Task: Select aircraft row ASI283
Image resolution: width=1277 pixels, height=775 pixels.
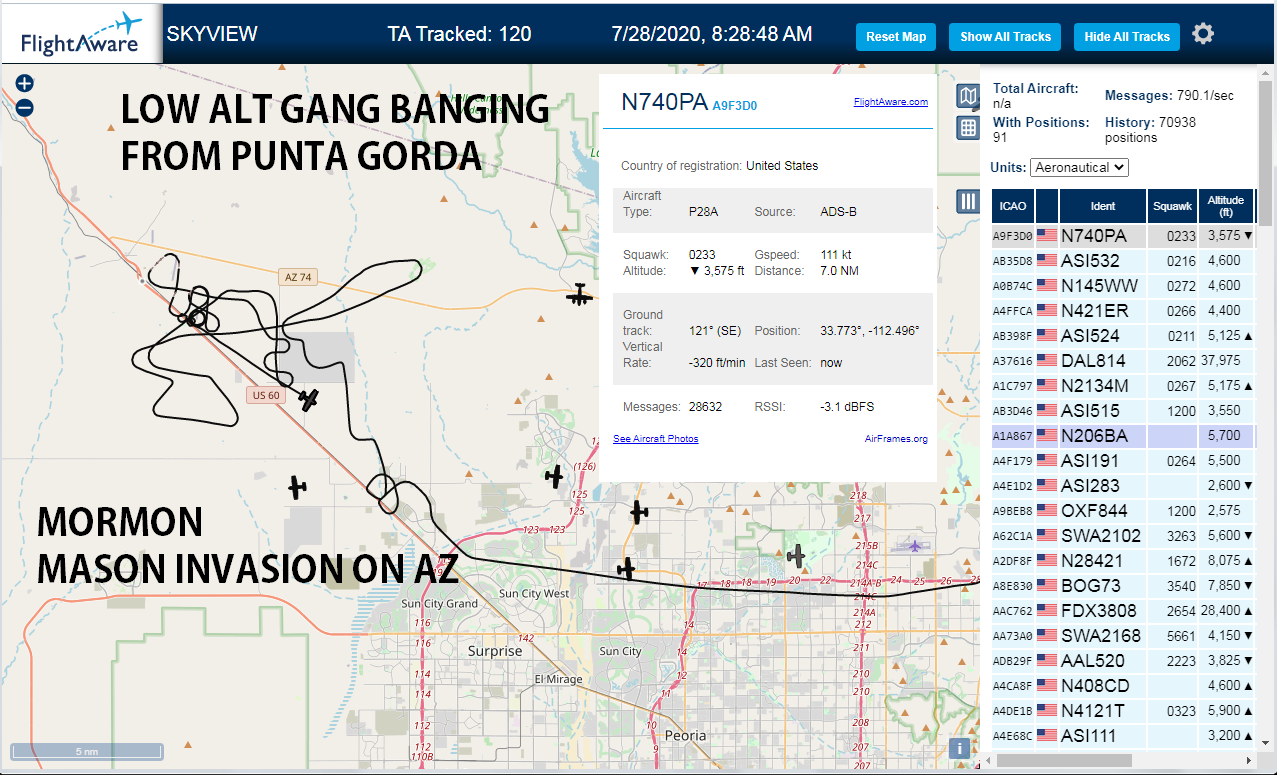Action: point(1123,486)
